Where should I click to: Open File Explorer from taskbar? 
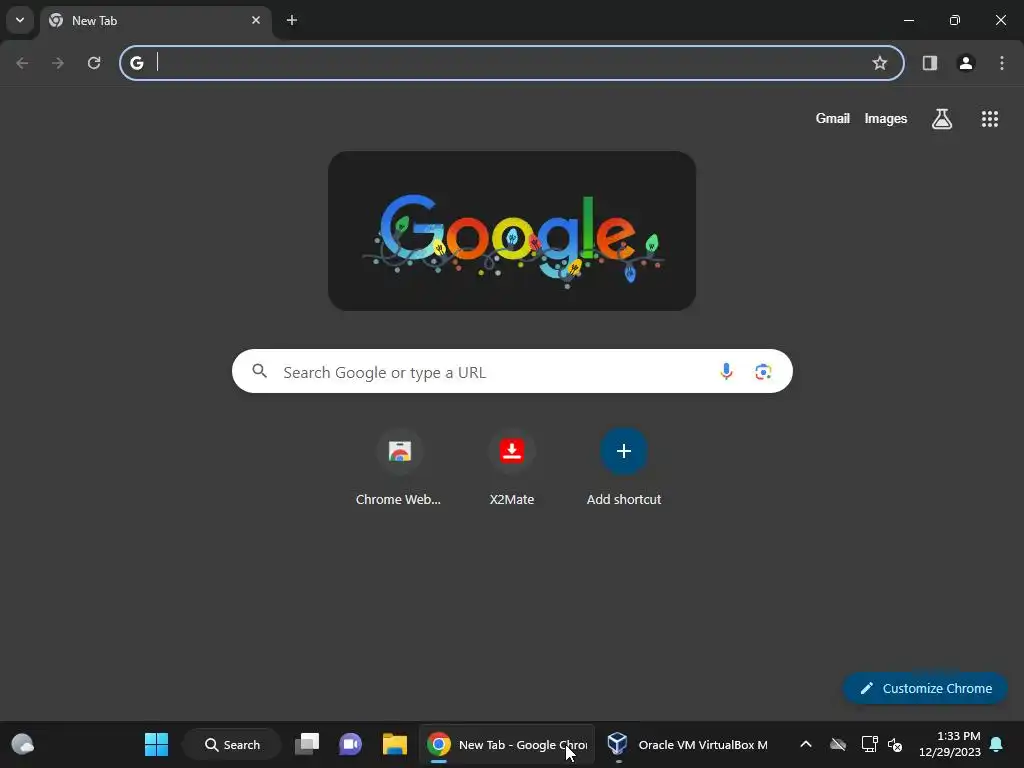click(394, 744)
